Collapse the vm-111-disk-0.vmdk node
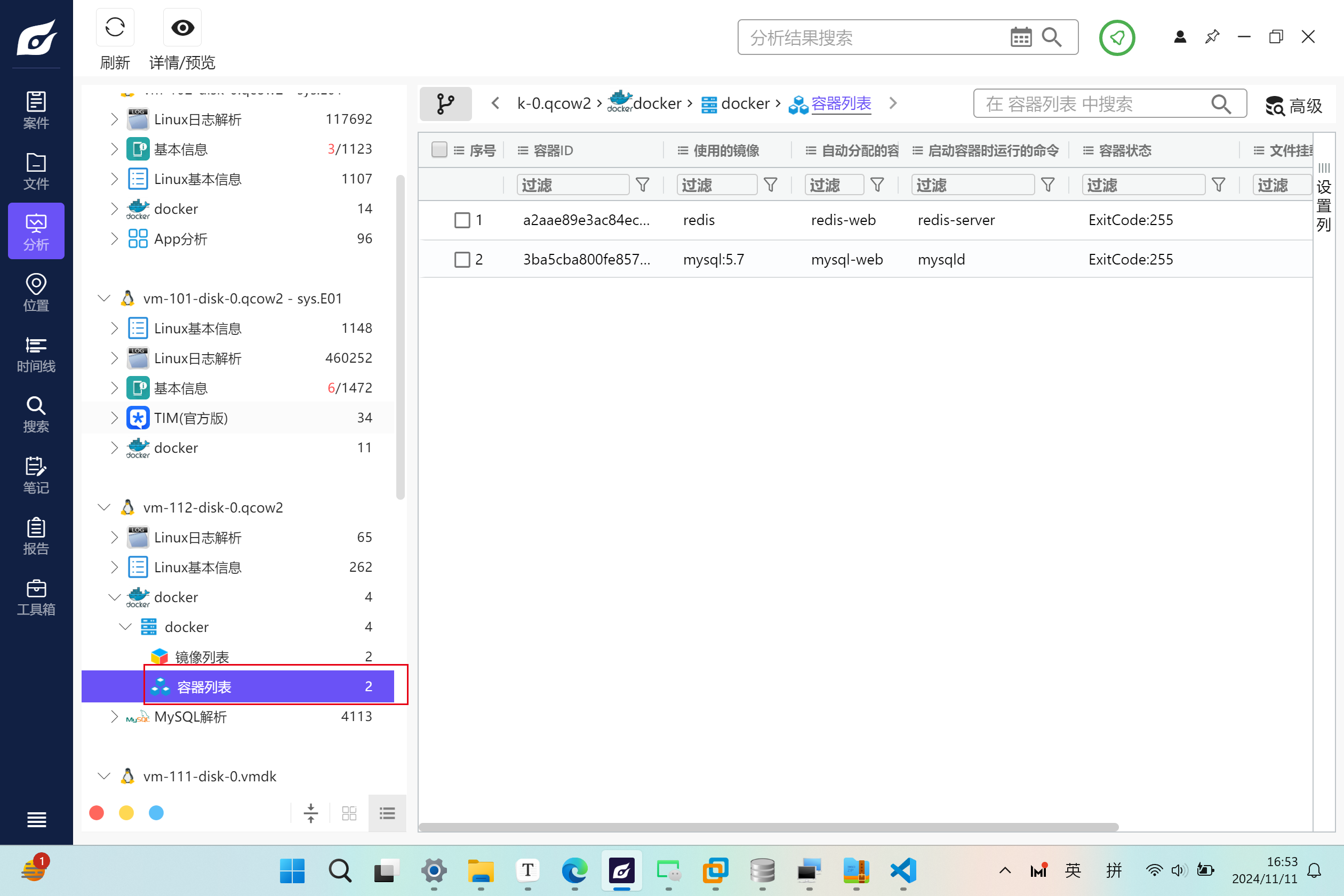 (104, 776)
